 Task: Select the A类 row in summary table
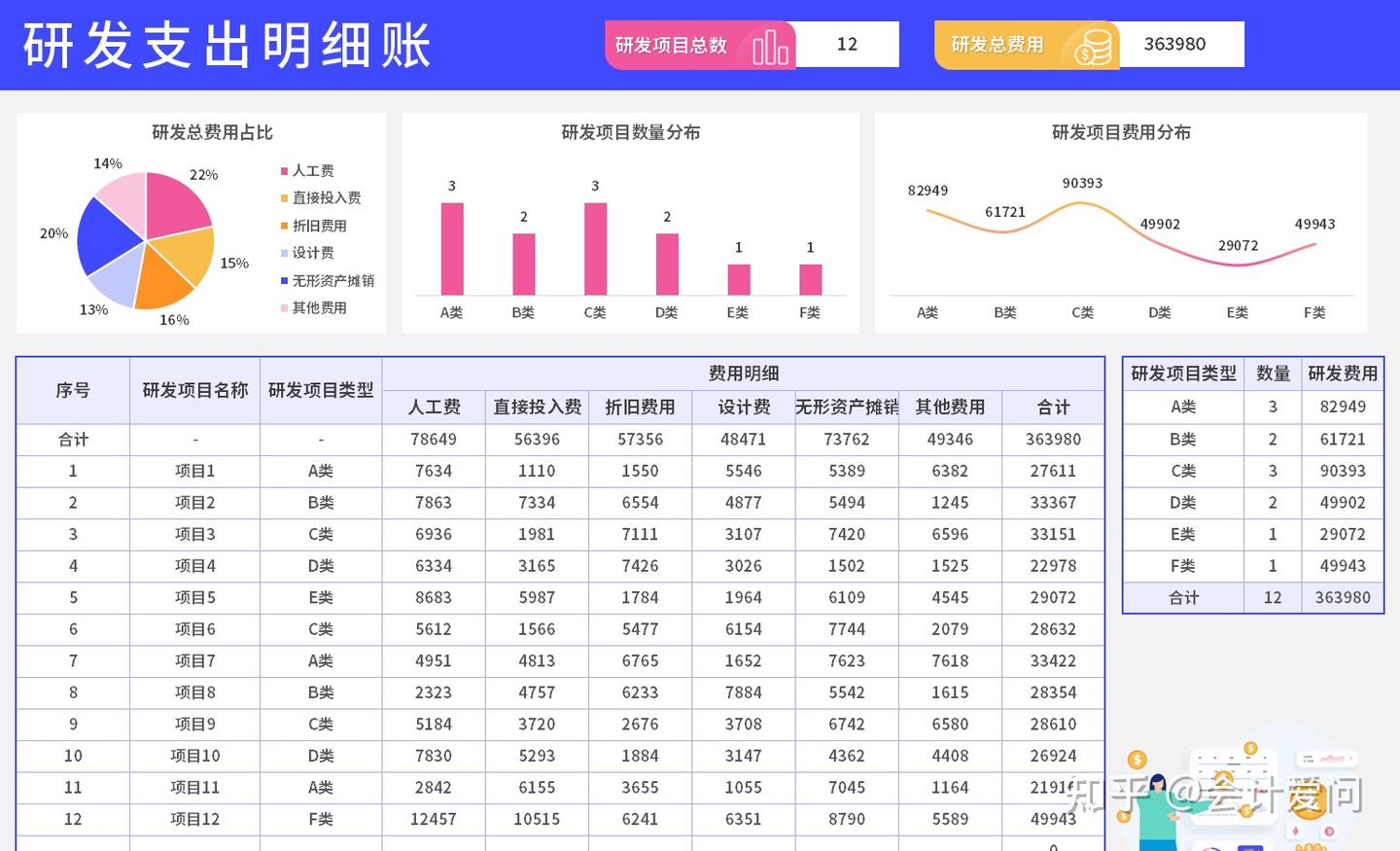[1253, 408]
